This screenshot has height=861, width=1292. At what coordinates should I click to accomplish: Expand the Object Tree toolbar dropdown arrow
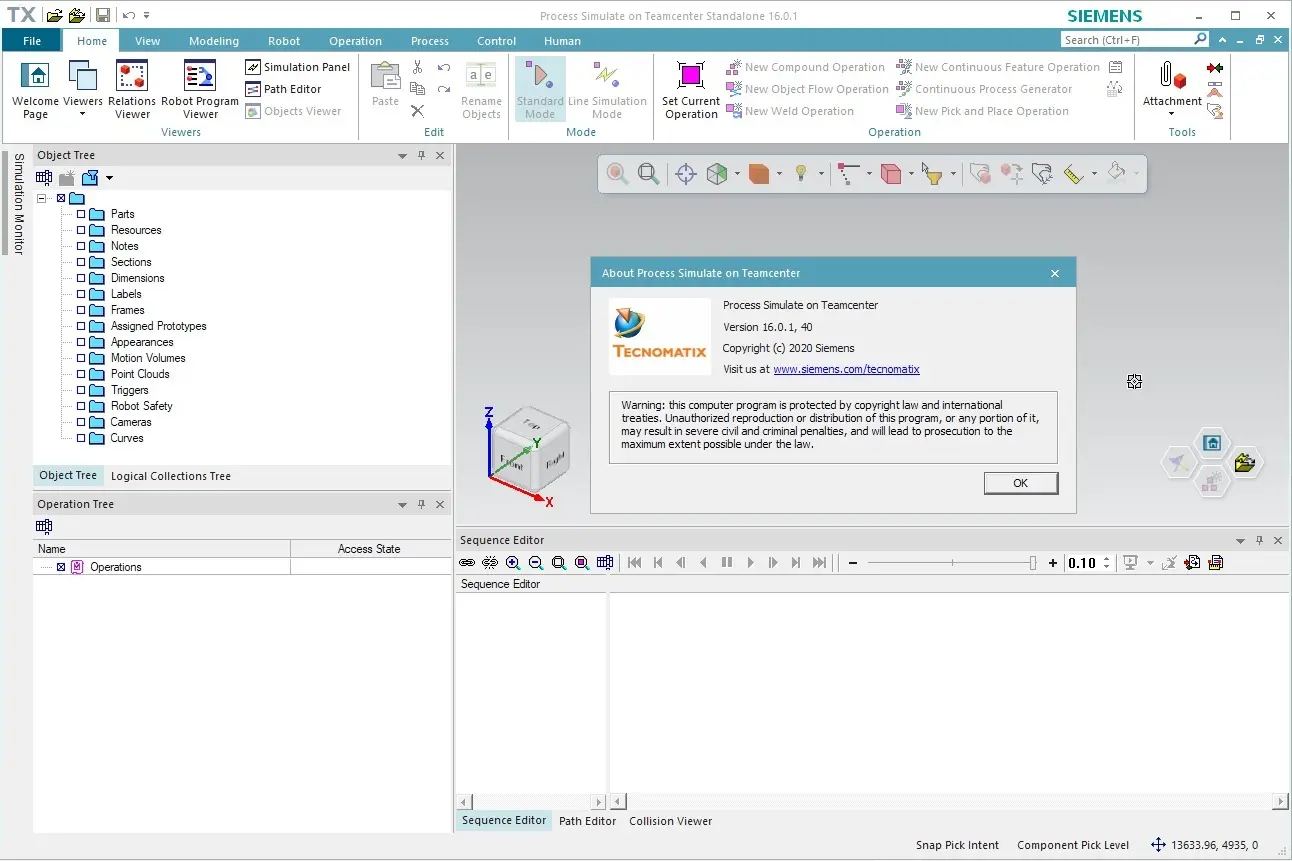click(x=109, y=178)
